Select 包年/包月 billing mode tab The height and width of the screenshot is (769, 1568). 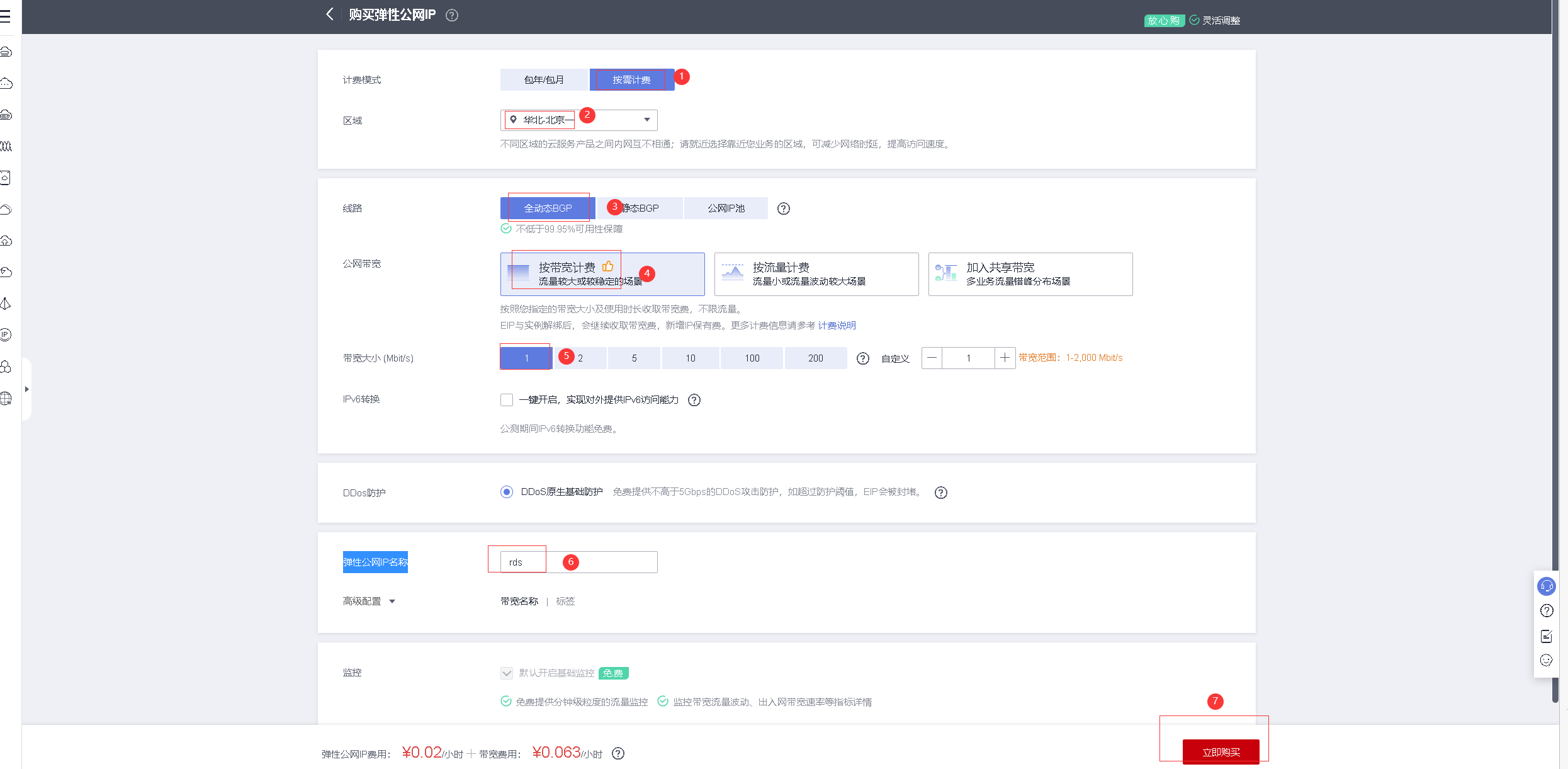click(x=544, y=80)
